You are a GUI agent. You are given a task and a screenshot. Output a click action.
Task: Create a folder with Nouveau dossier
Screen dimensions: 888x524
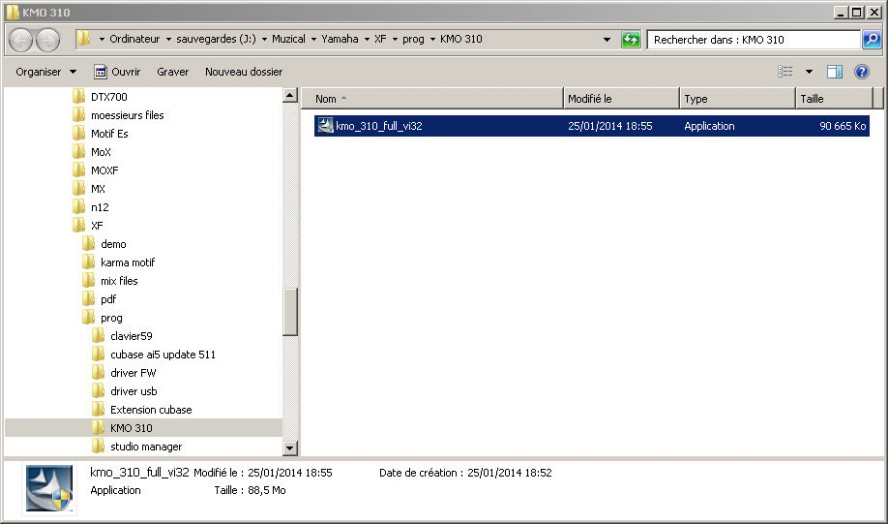[243, 72]
